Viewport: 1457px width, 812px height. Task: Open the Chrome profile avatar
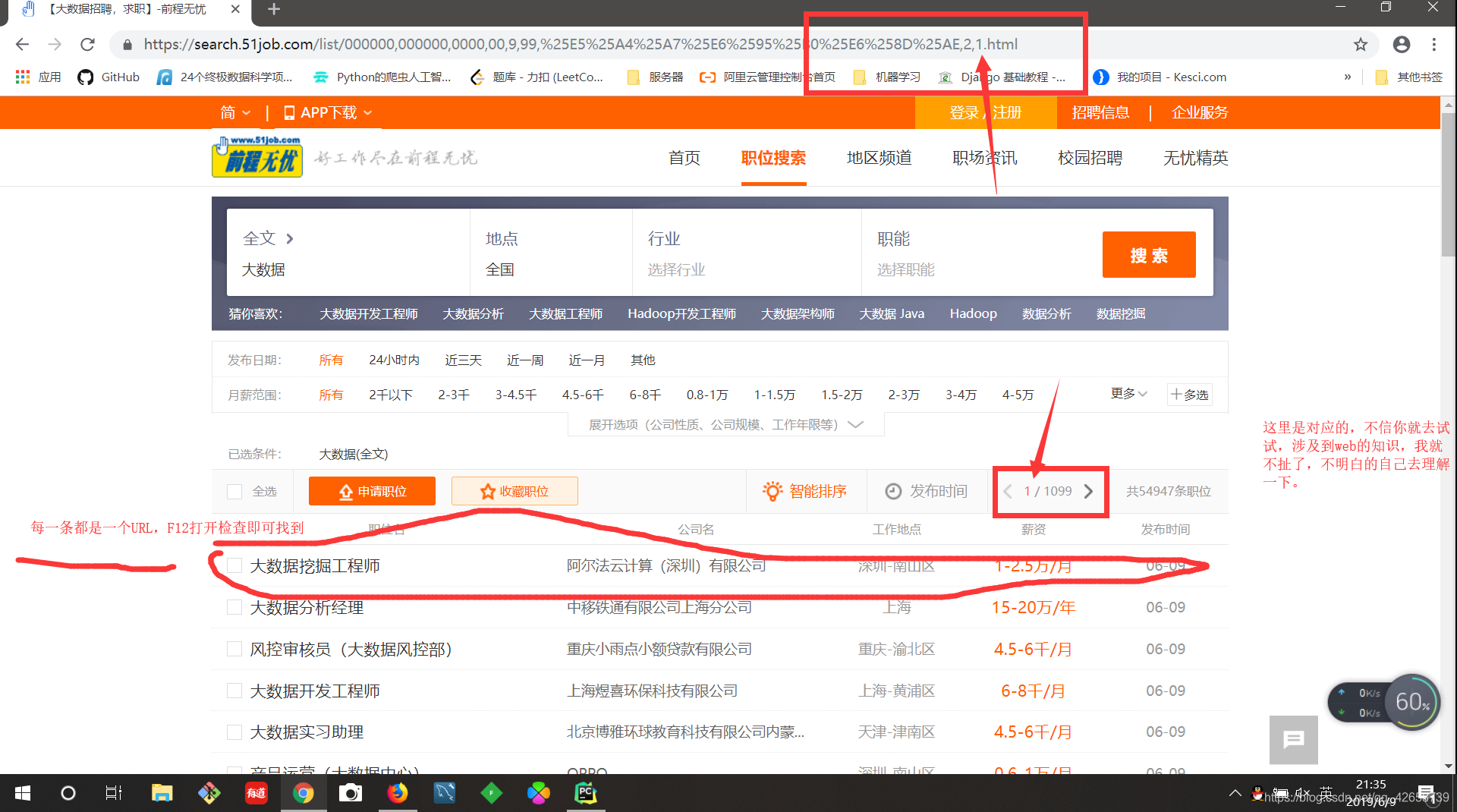pyautogui.click(x=1402, y=44)
